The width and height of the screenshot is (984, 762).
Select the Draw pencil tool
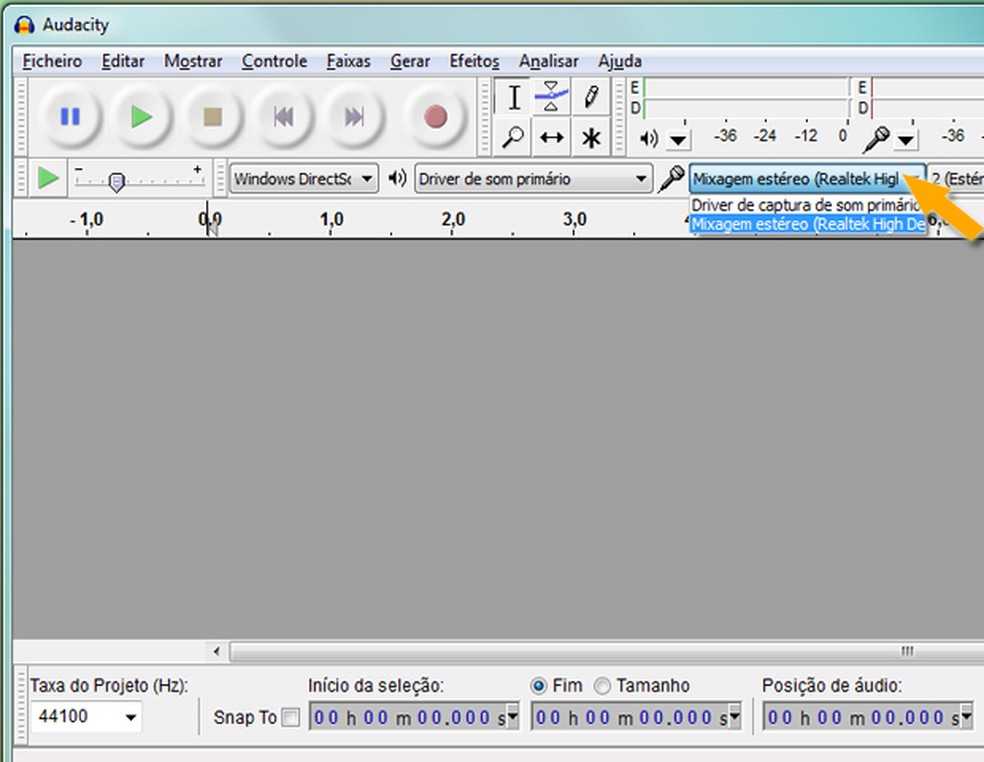(x=591, y=97)
